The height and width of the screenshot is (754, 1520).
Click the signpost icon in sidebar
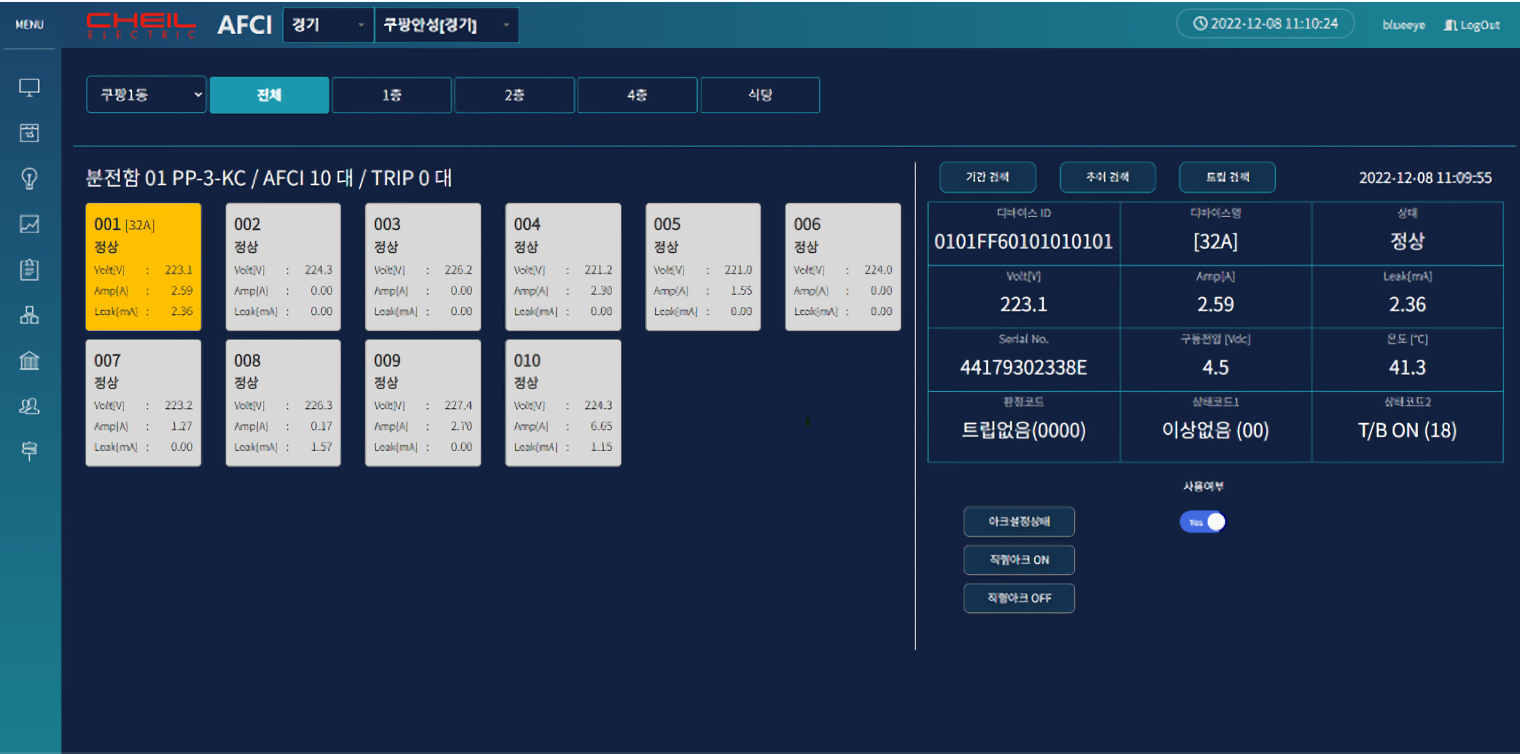pyautogui.click(x=29, y=451)
